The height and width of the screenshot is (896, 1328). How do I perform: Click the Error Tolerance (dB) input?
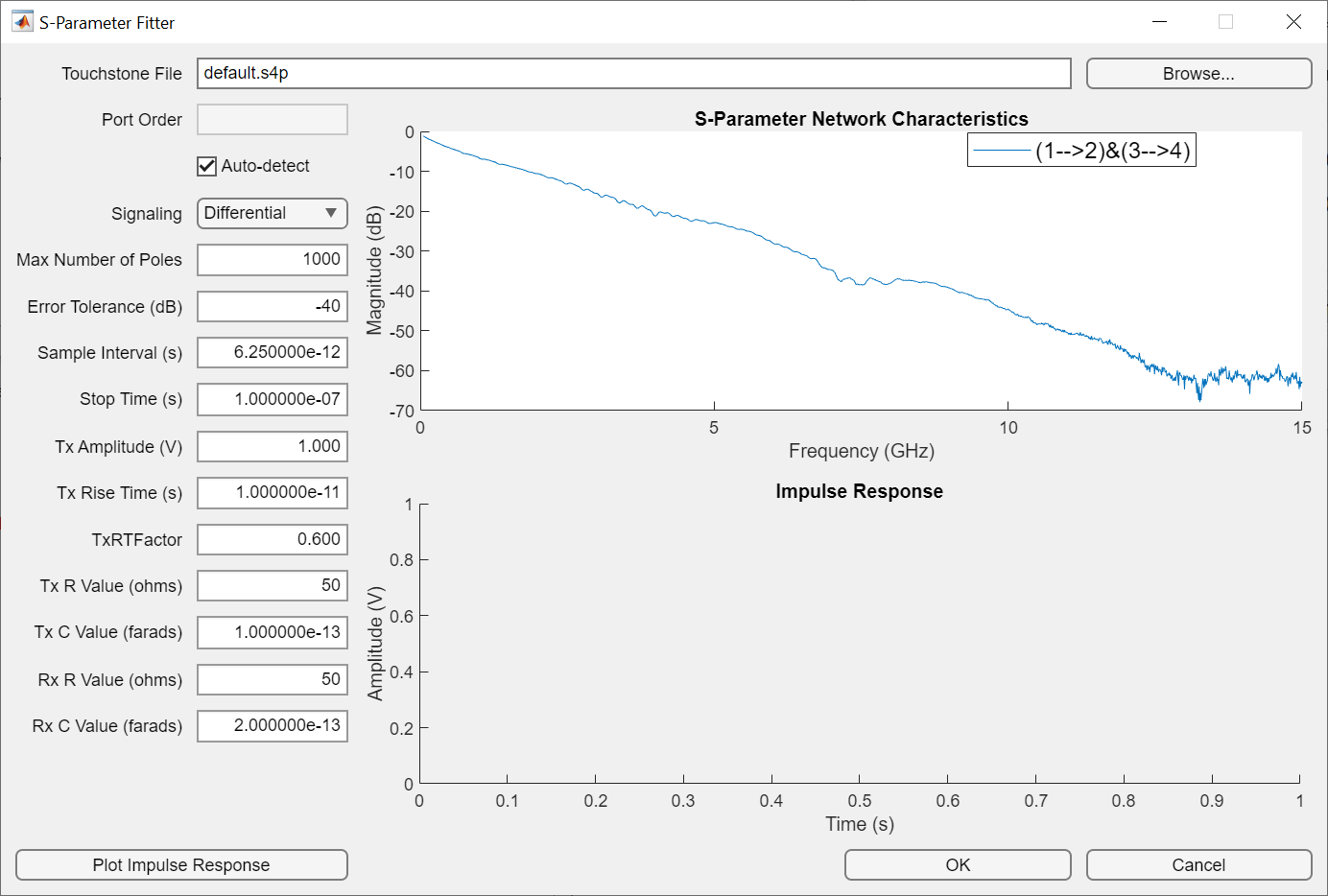[272, 306]
